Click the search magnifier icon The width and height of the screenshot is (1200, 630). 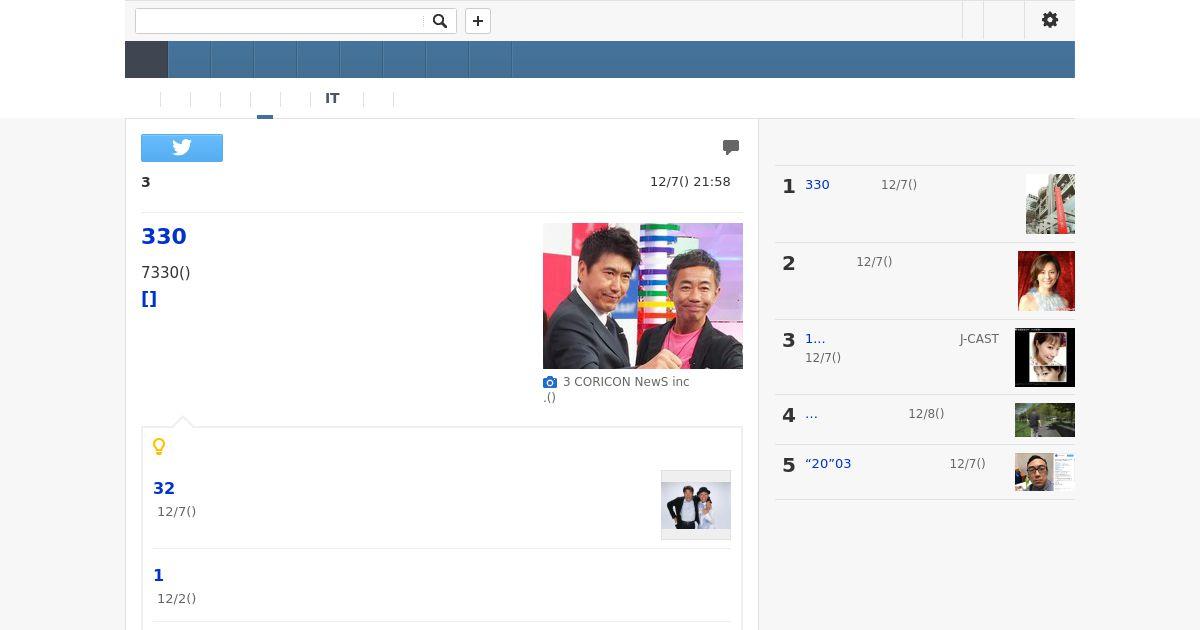pyautogui.click(x=440, y=21)
